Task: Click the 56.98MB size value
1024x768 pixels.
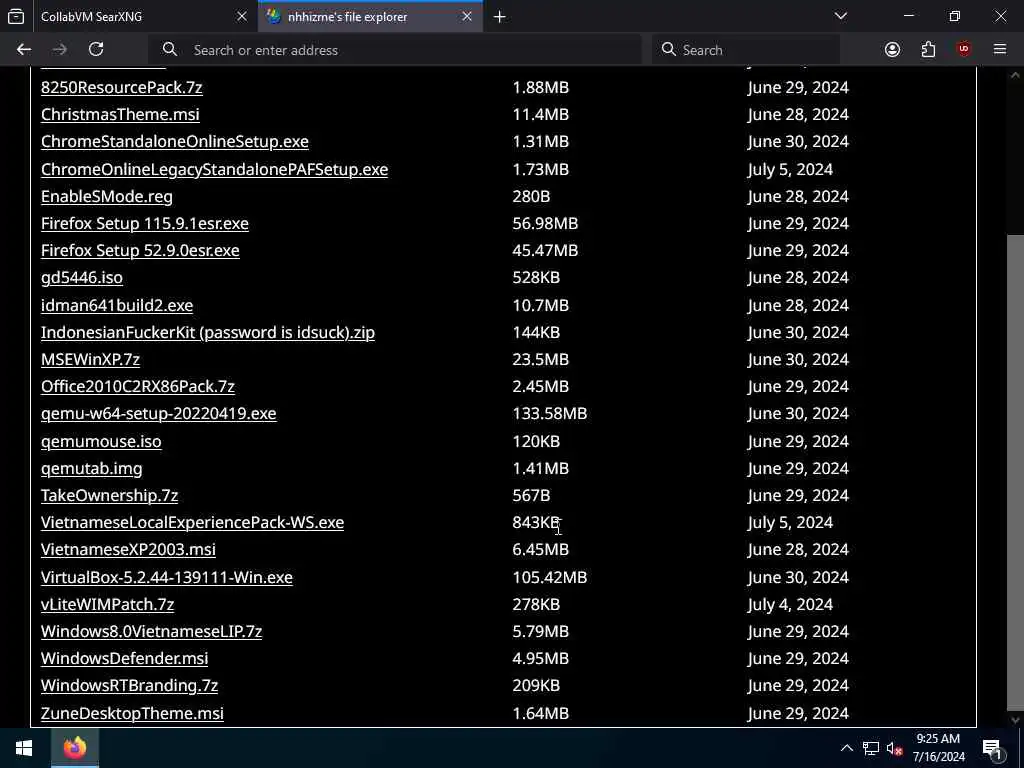Action: (545, 223)
